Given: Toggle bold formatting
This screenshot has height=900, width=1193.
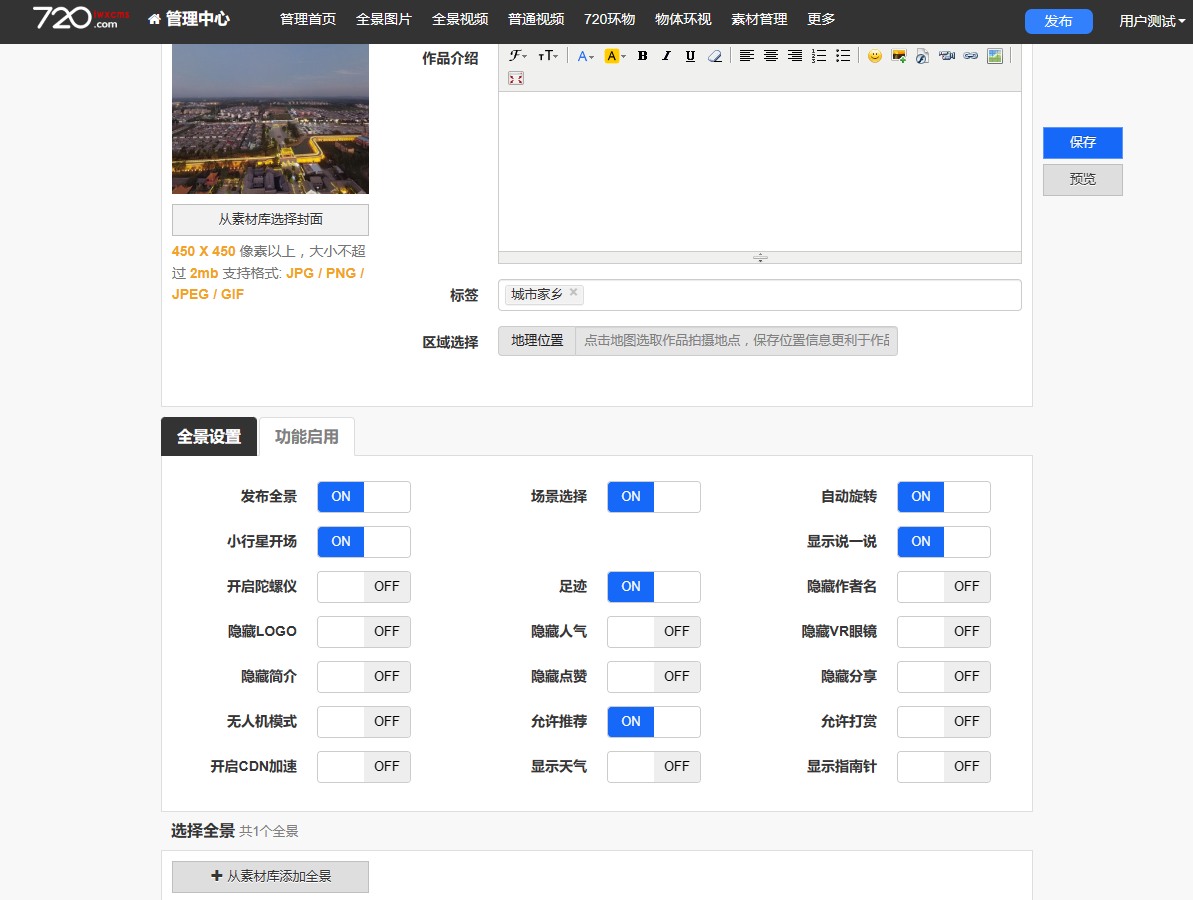Looking at the screenshot, I should click(x=643, y=56).
